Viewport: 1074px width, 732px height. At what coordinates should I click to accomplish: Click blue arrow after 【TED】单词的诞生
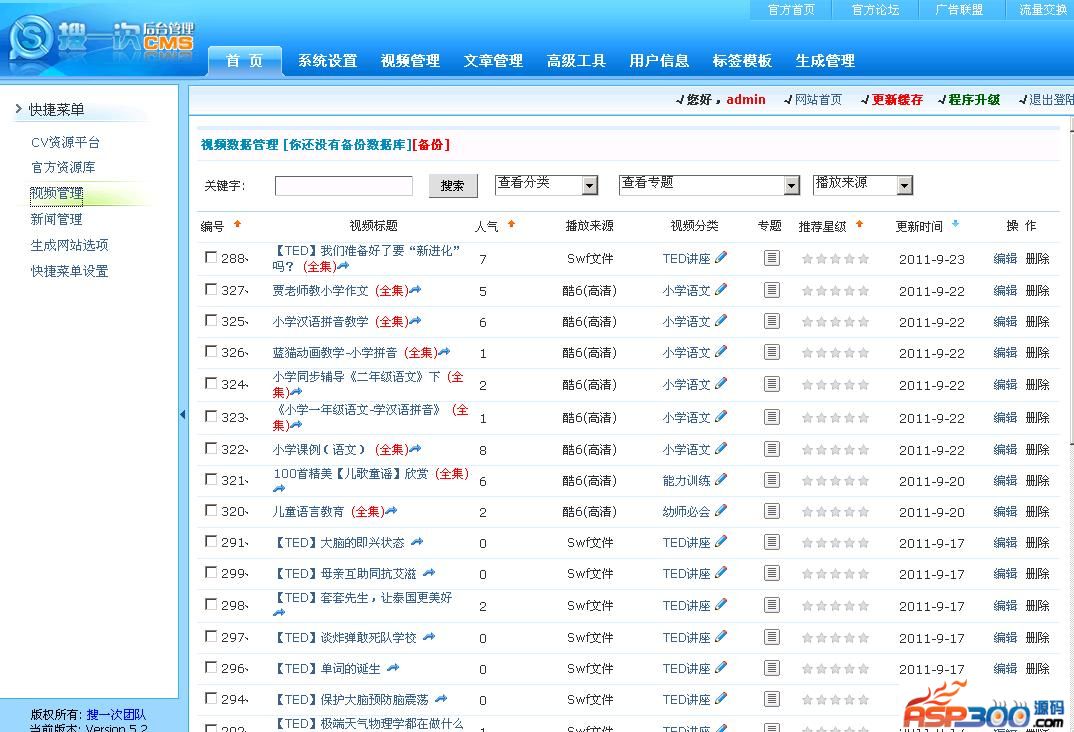point(393,668)
